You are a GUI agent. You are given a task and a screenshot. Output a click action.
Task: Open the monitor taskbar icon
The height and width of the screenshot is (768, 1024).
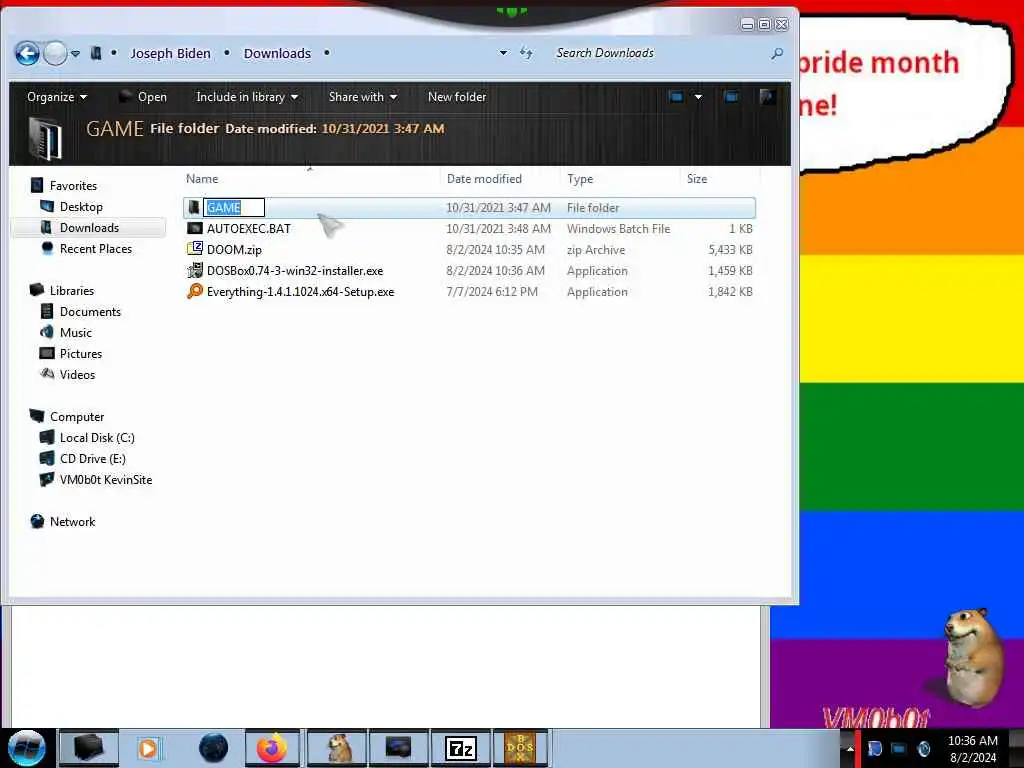398,748
